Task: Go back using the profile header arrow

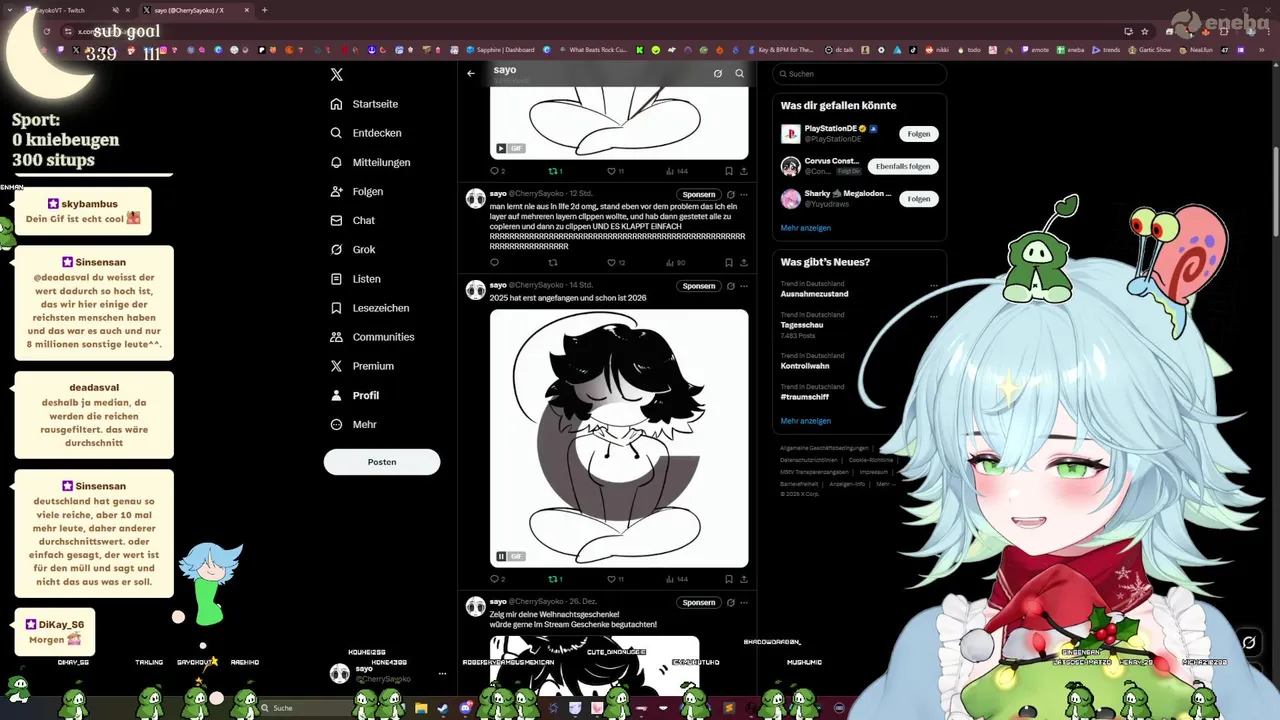Action: click(471, 73)
